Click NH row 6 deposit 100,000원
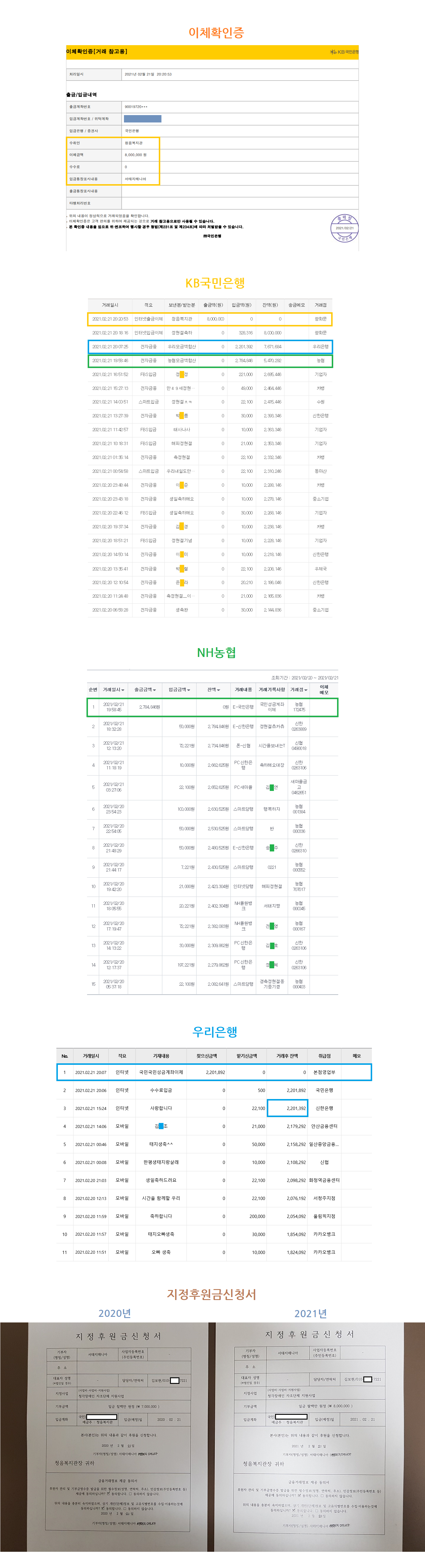This screenshot has height=1568, width=425. pyautogui.click(x=186, y=809)
